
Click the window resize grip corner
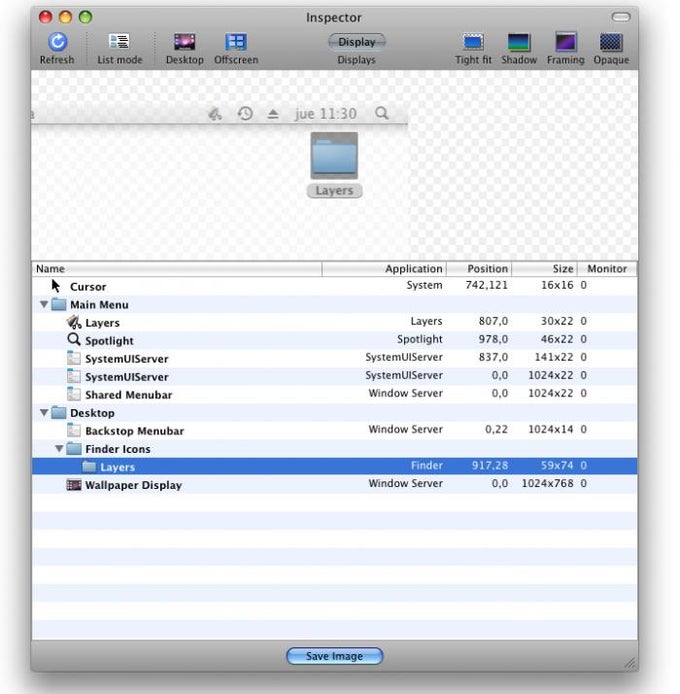point(630,663)
